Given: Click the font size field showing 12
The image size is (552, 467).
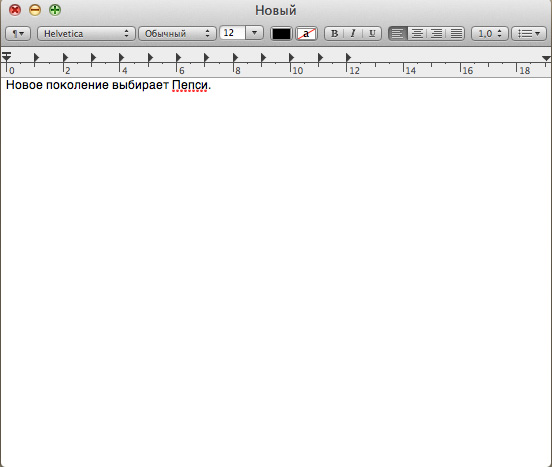Looking at the screenshot, I should (x=232, y=33).
